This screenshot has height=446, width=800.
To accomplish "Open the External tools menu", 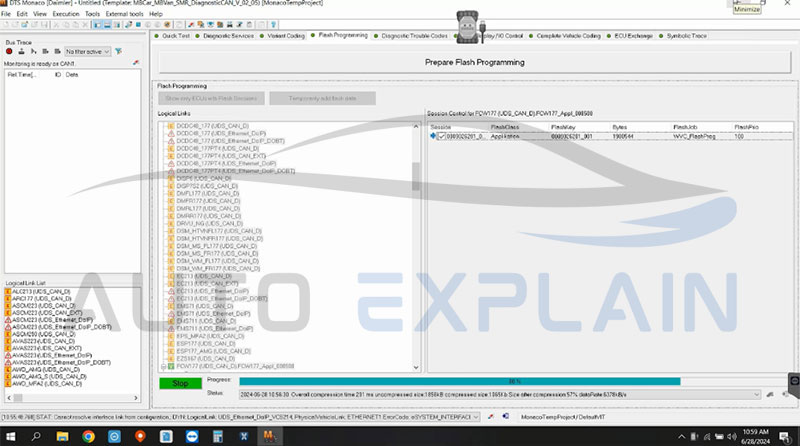I will pyautogui.click(x=124, y=14).
